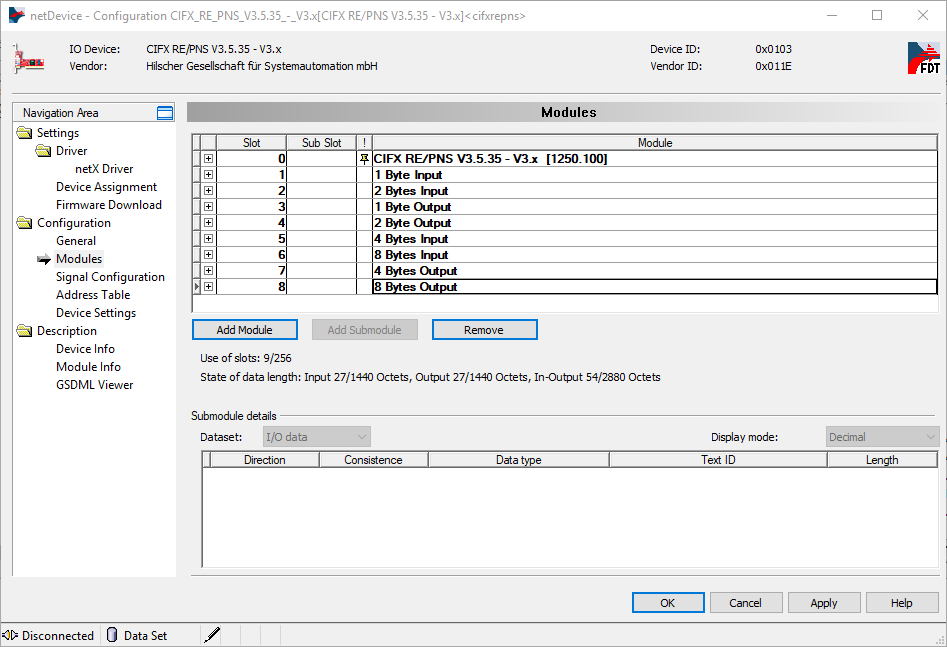947x647 pixels.
Task: Select GSDML Viewer in navigation tree
Action: click(x=94, y=385)
